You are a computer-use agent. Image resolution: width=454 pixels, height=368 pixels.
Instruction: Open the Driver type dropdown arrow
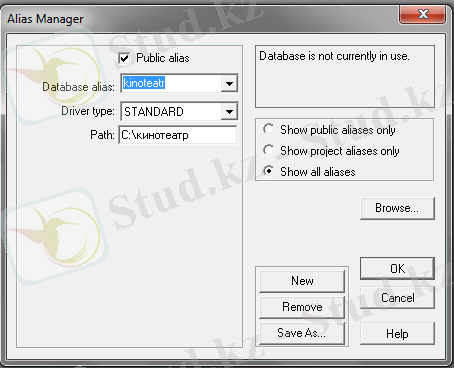229,111
